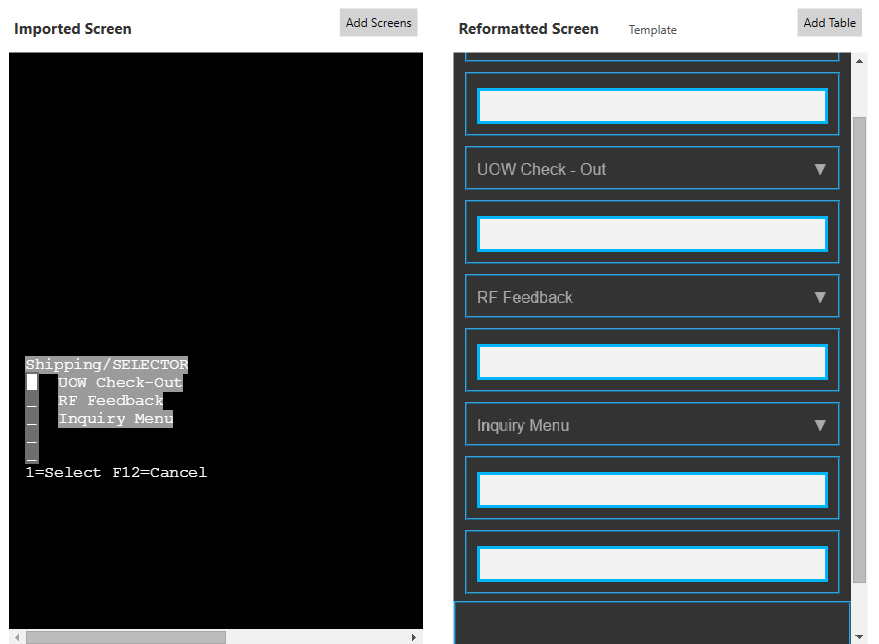This screenshot has height=644, width=879.
Task: Click input field directly below Inquiry Menu dropdown
Action: 652,490
